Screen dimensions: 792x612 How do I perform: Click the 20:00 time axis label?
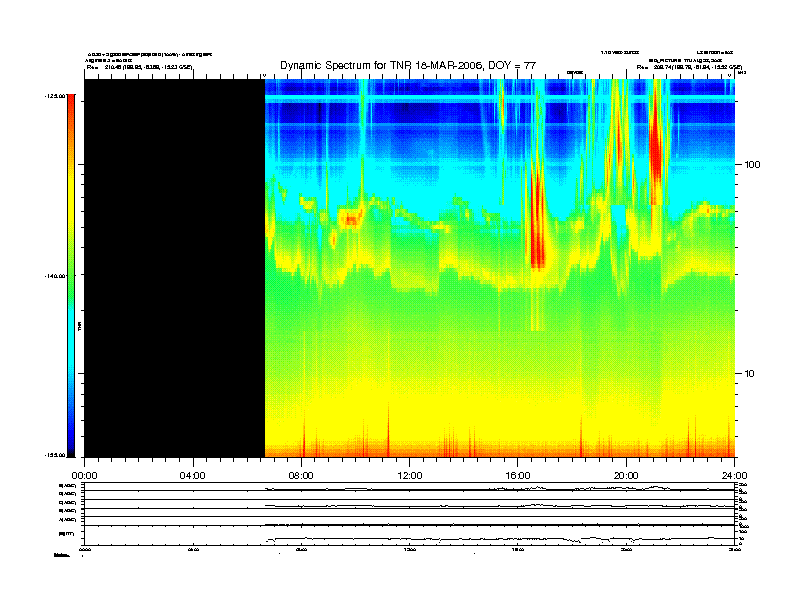[x=626, y=476]
